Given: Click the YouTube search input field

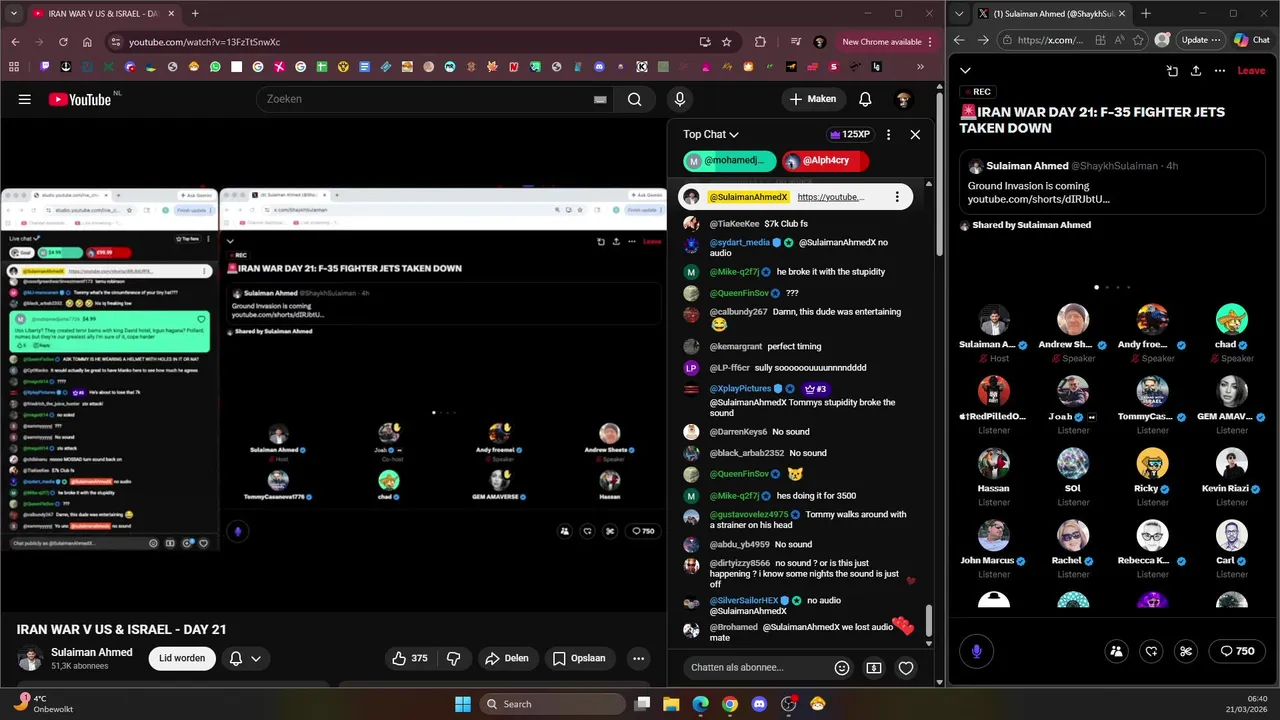Looking at the screenshot, I should pyautogui.click(x=425, y=99).
